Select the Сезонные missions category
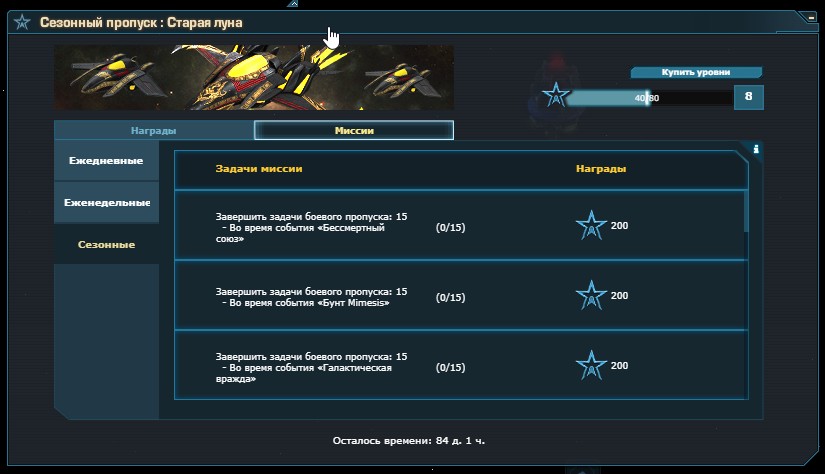Screen dimensions: 825x474 coord(106,245)
